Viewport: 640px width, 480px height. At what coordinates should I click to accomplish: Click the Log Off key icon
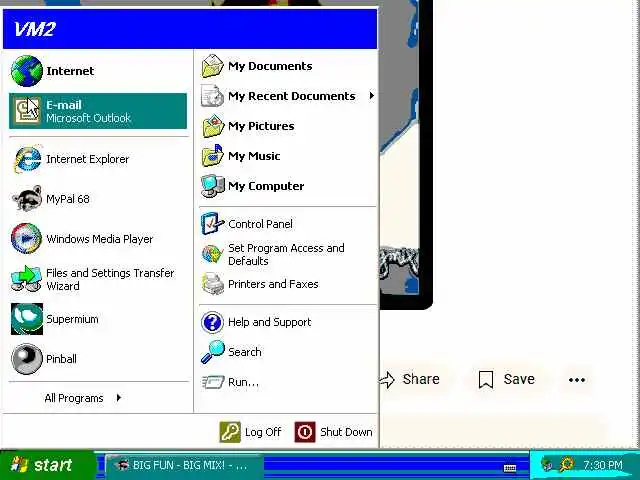click(230, 432)
